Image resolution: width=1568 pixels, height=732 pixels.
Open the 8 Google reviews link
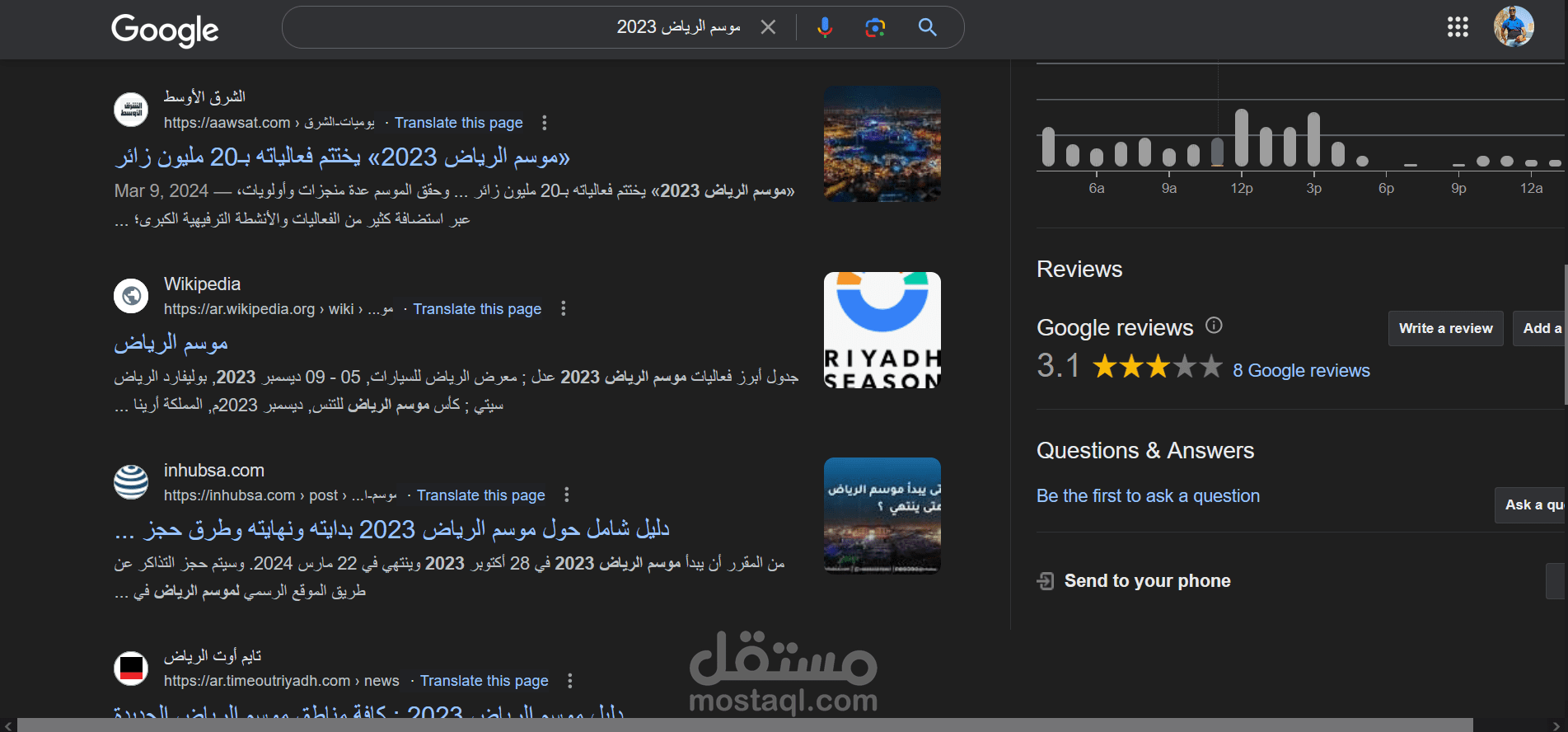click(1301, 371)
